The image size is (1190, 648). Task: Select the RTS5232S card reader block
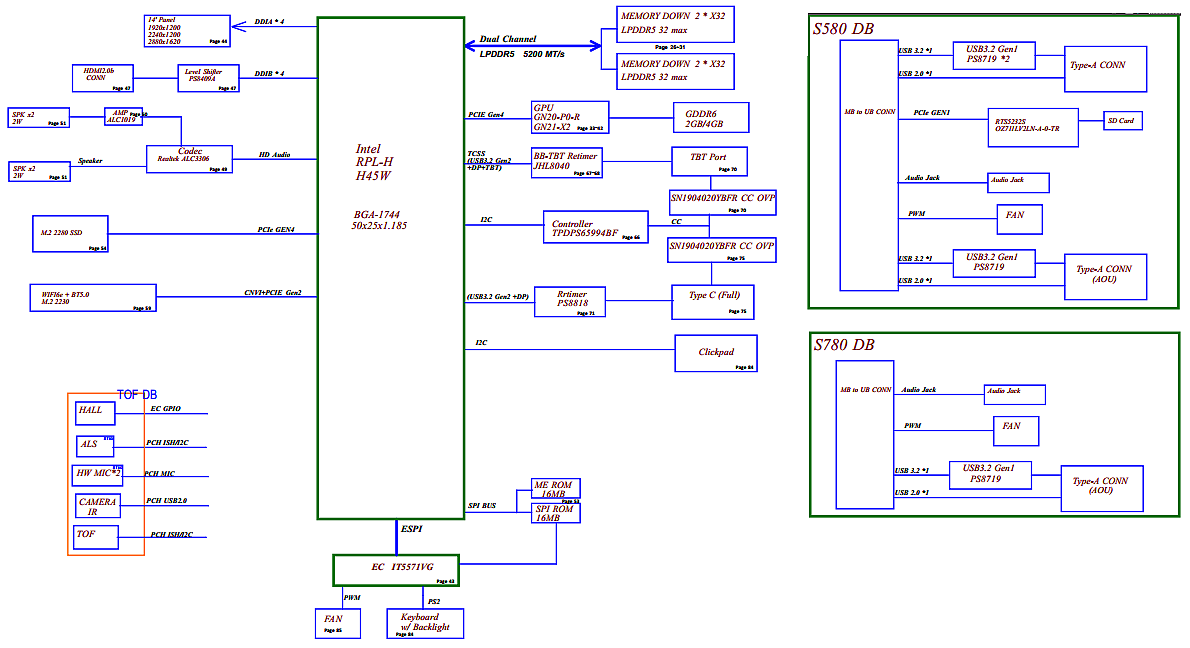pyautogui.click(x=1033, y=127)
